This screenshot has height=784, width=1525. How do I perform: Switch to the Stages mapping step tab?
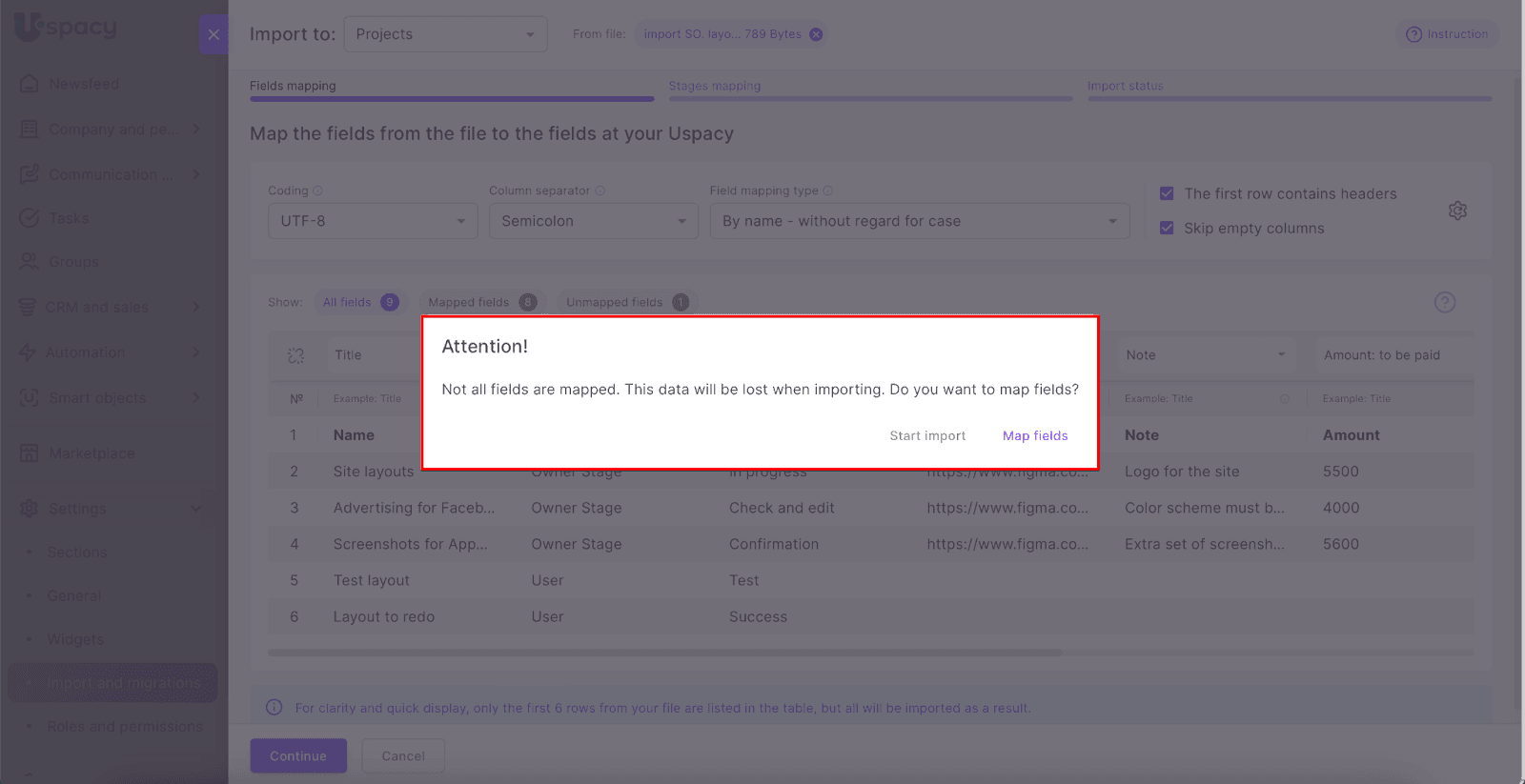point(715,86)
